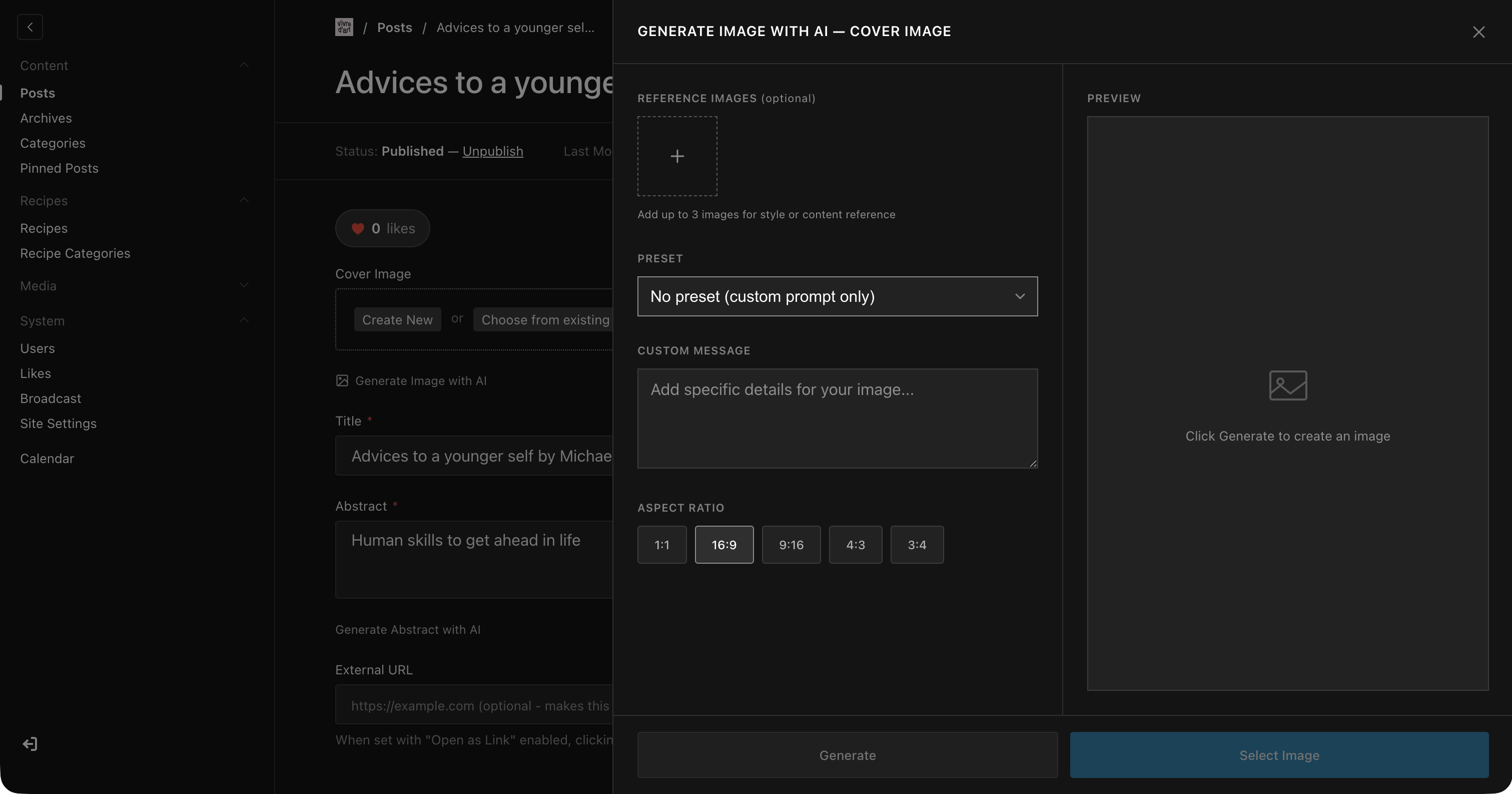Select the 9:16 aspect ratio
Viewport: 1512px width, 794px height.
(791, 544)
